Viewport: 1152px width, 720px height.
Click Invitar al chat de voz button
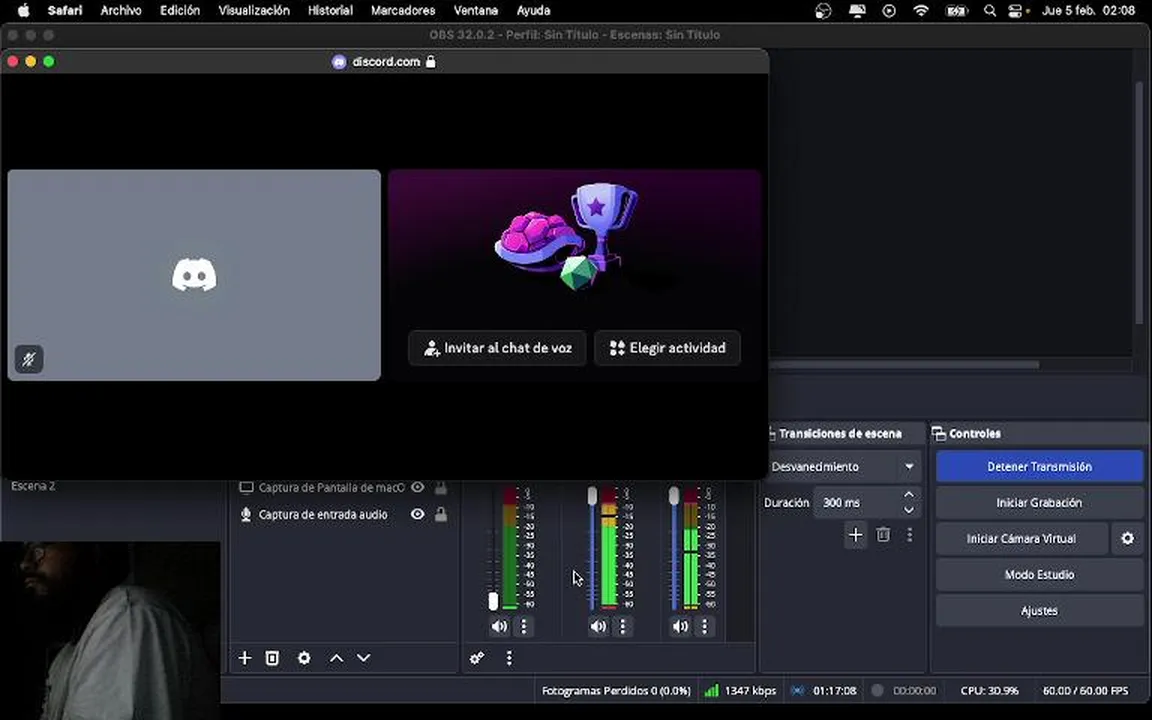coord(497,348)
